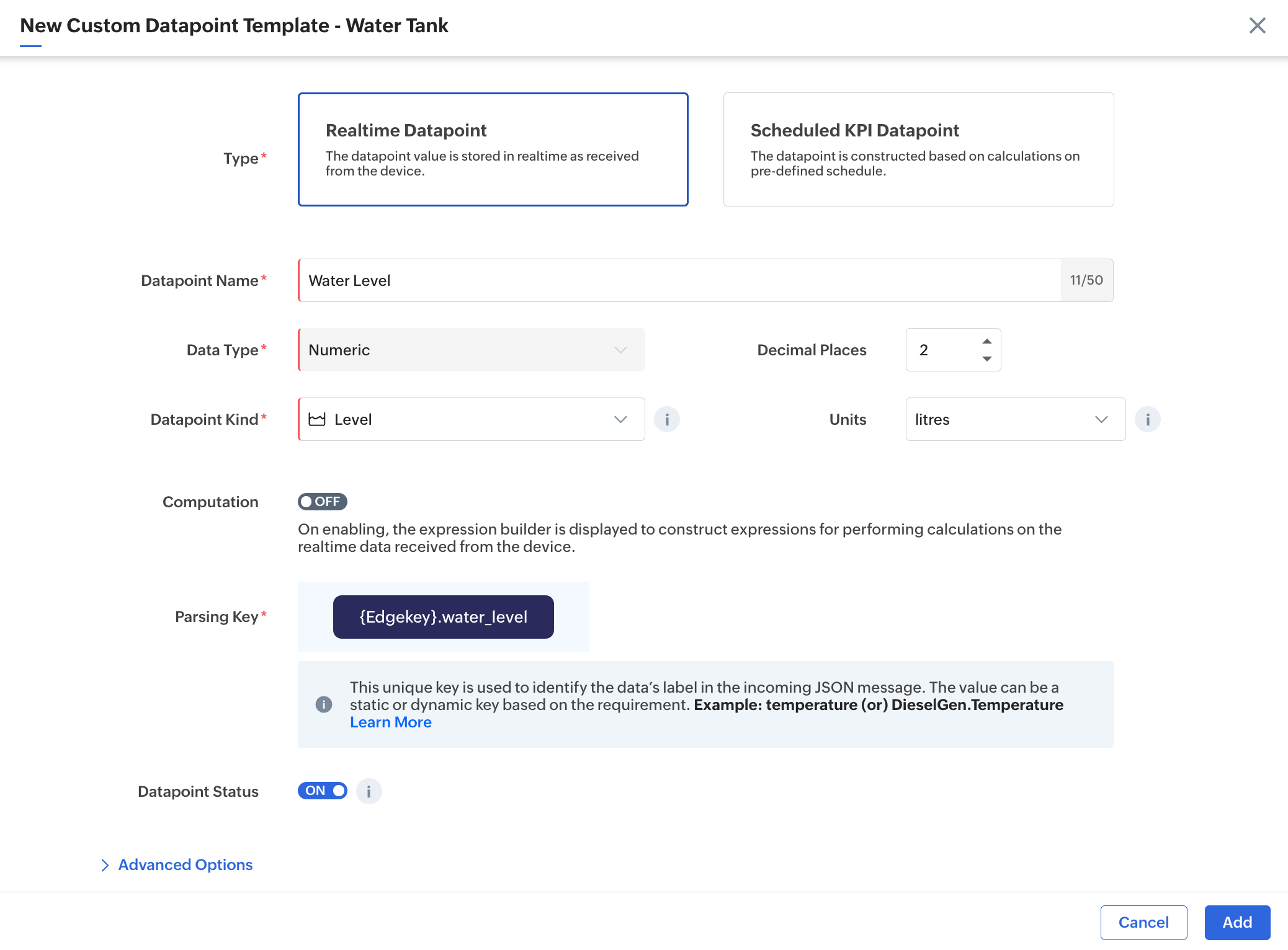The width and height of the screenshot is (1288, 950).
Task: Close the New Custom Datapoint Template dialog
Action: (x=1257, y=25)
